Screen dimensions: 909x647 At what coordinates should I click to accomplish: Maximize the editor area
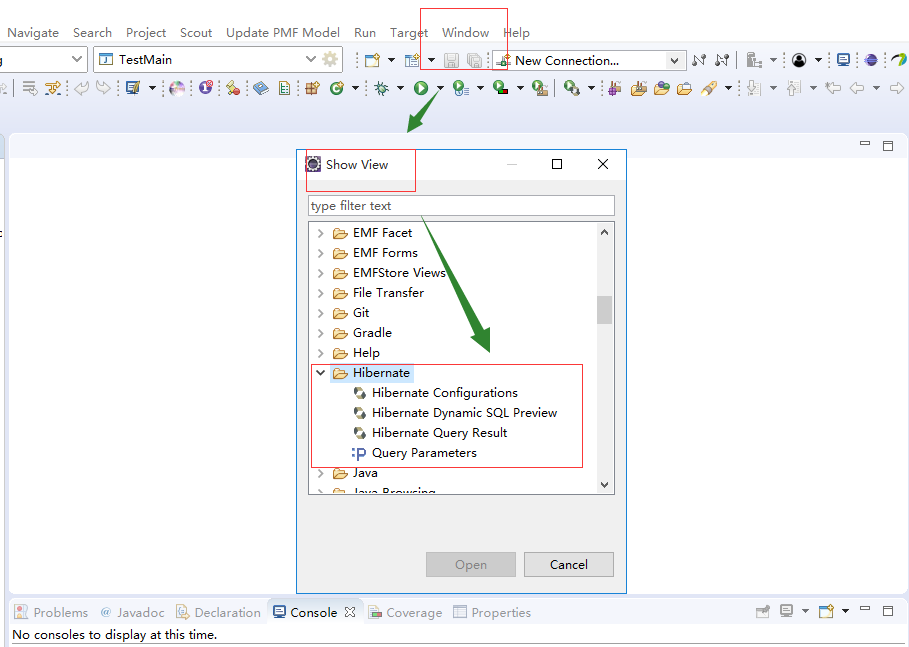click(x=888, y=146)
